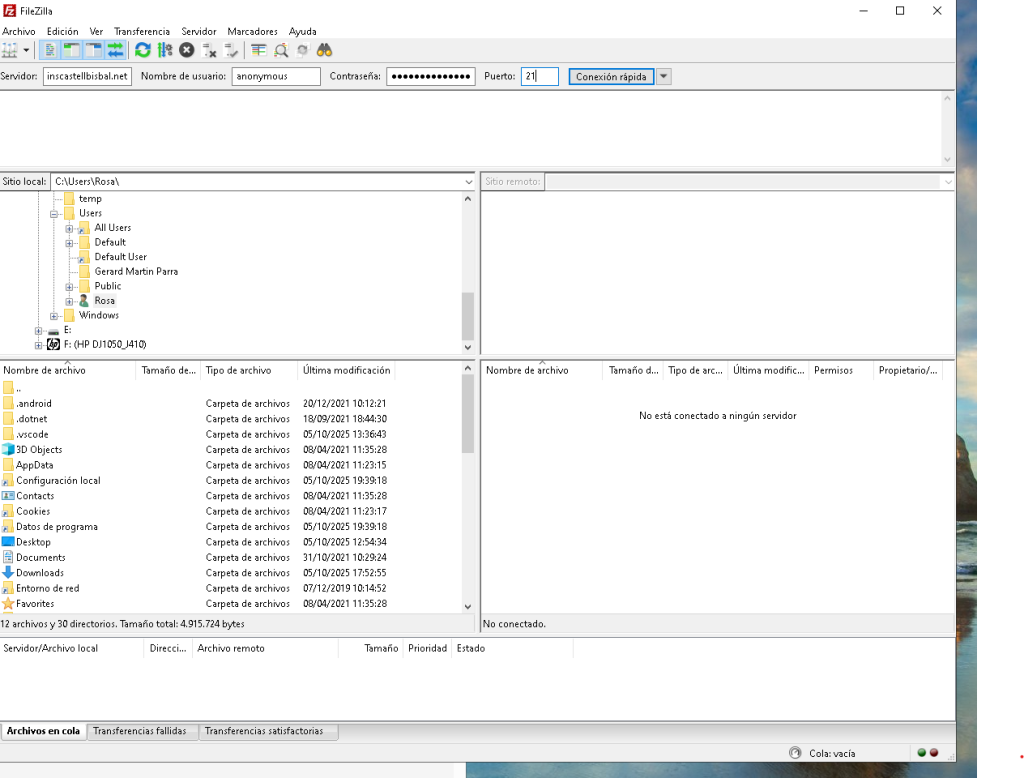Cancel current operation with X icon
The width and height of the screenshot is (1024, 778).
187,50
